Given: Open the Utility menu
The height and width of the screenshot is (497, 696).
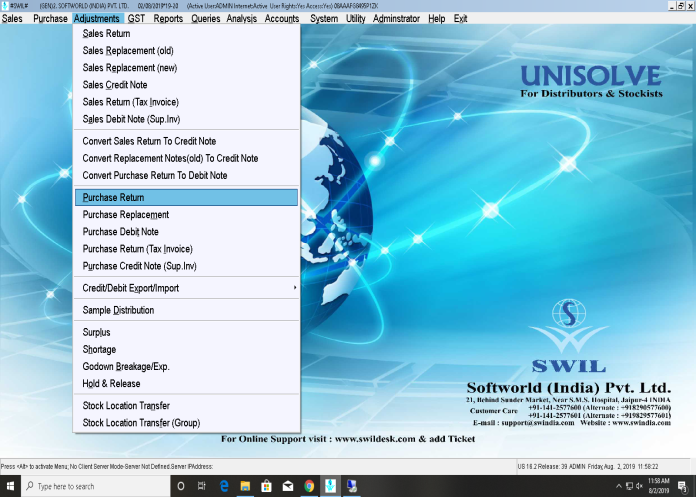Looking at the screenshot, I should [x=356, y=19].
